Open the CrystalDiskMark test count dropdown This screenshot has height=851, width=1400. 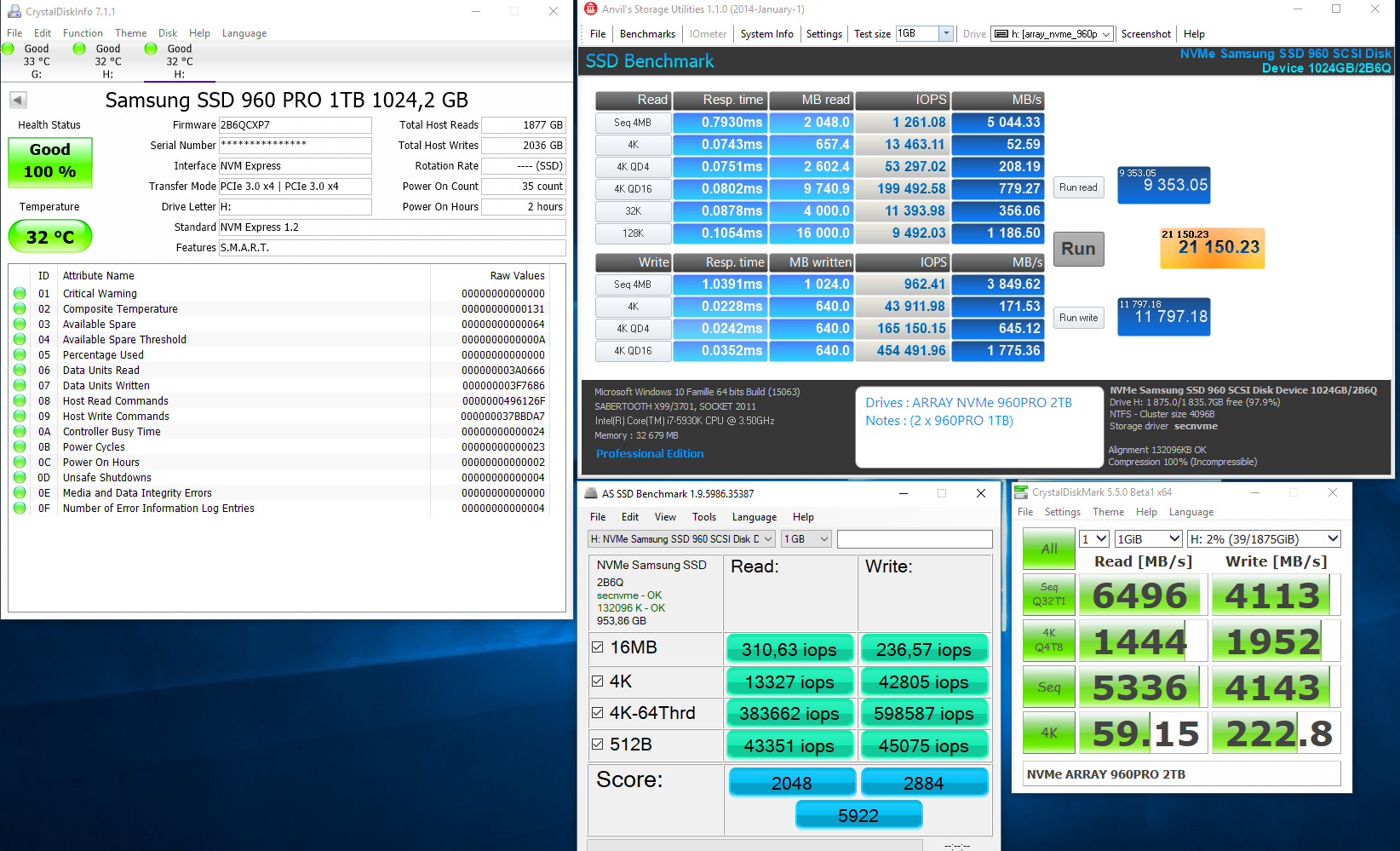1094,539
